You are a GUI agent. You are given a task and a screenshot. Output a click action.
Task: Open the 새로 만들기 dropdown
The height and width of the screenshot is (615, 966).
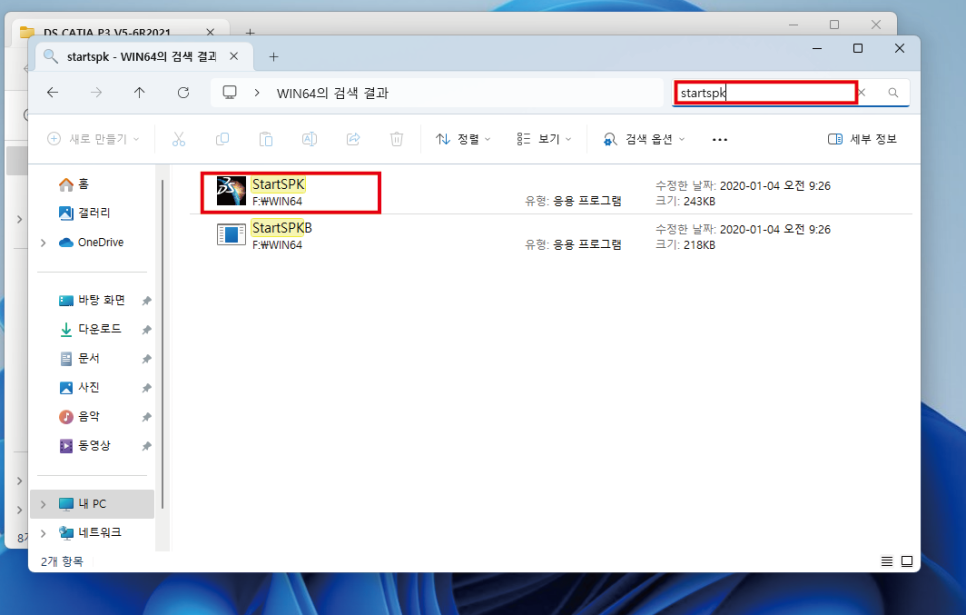(x=93, y=139)
